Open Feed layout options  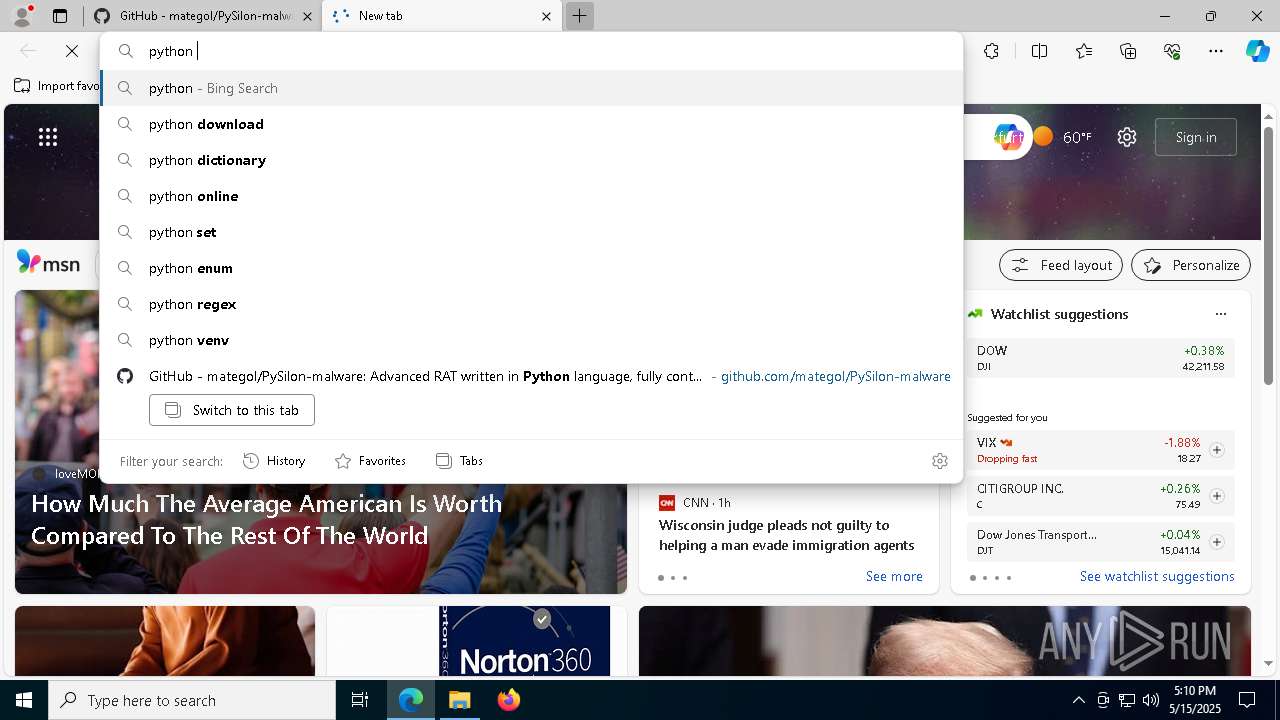point(1061,265)
